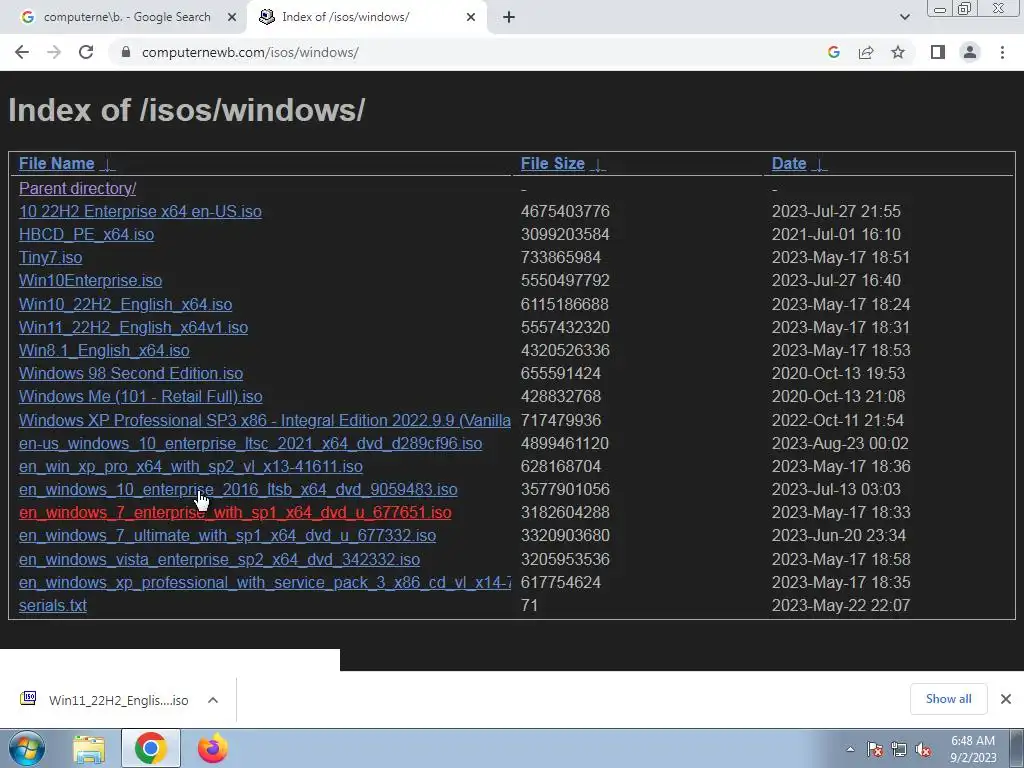The image size is (1024, 768).
Task: Open the Action Center flag icon
Action: tap(874, 749)
